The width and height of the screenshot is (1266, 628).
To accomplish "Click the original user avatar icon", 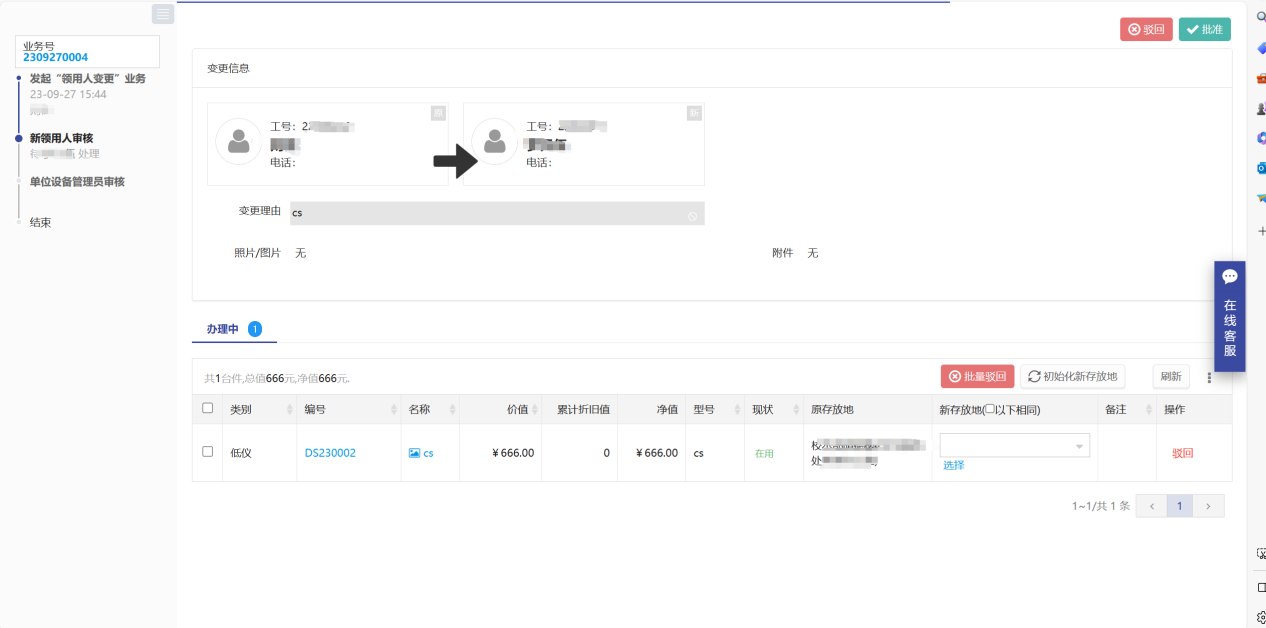I will pyautogui.click(x=238, y=143).
